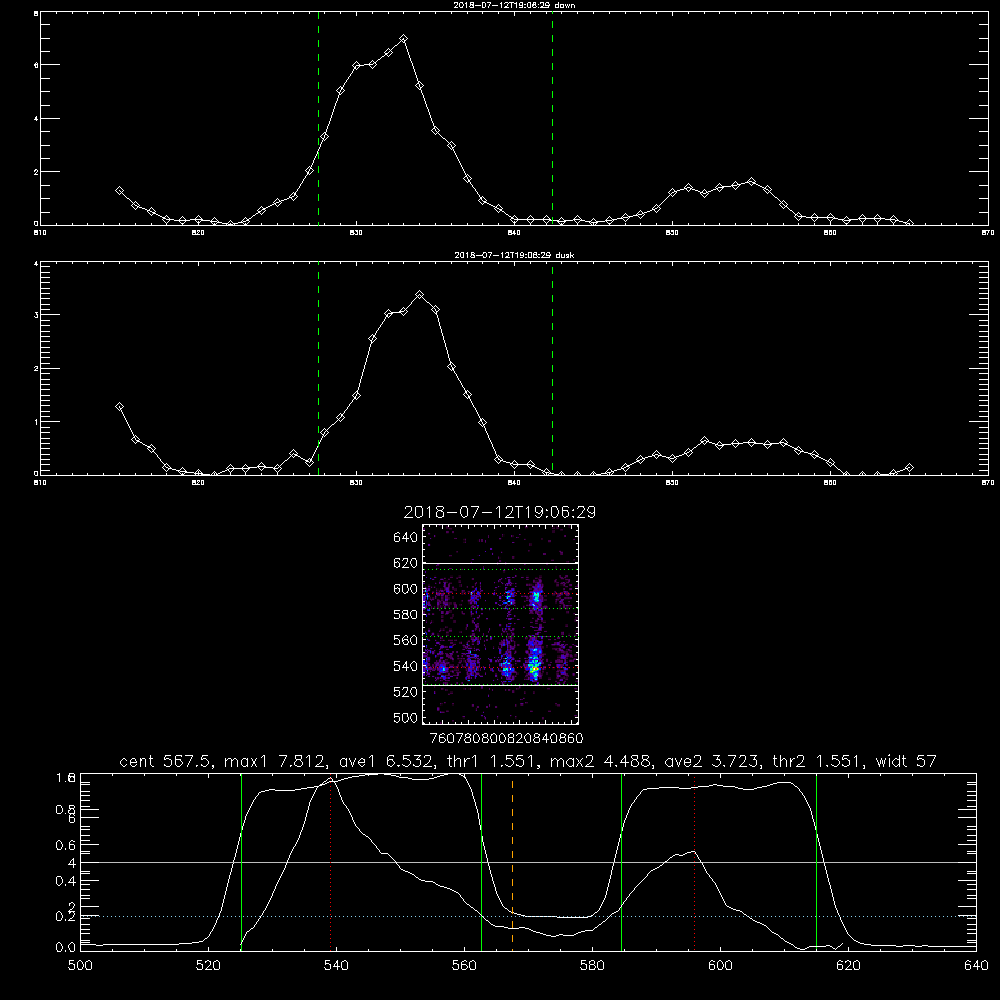Click the 640 x-axis label of bottom plot
1000x1000 pixels.
pos(976,966)
